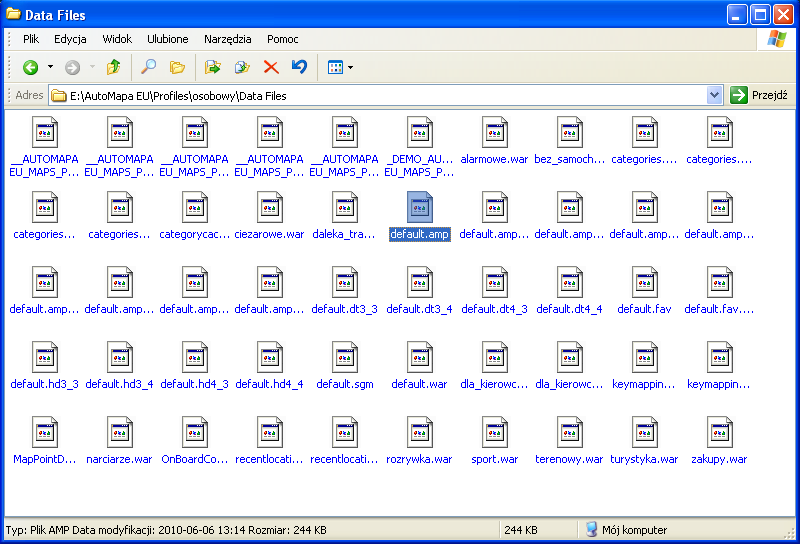This screenshot has height=544, width=800.
Task: Toggle the Folders pane icon
Action: 177,67
